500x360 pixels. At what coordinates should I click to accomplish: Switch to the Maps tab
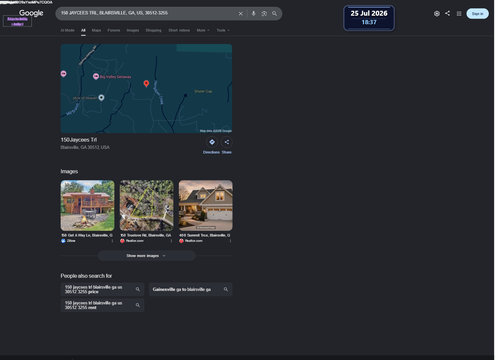coord(96,30)
